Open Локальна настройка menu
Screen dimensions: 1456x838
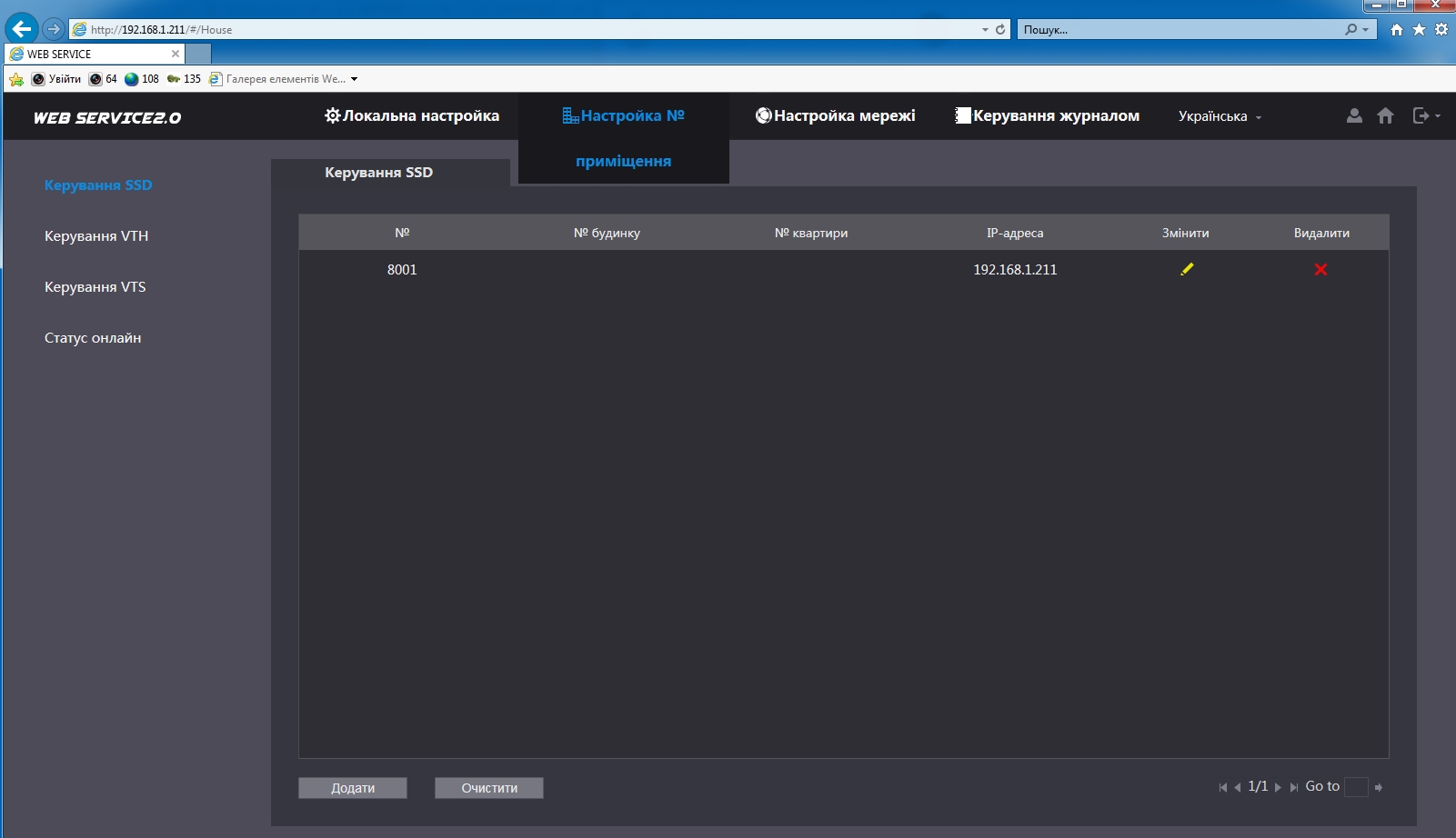412,115
